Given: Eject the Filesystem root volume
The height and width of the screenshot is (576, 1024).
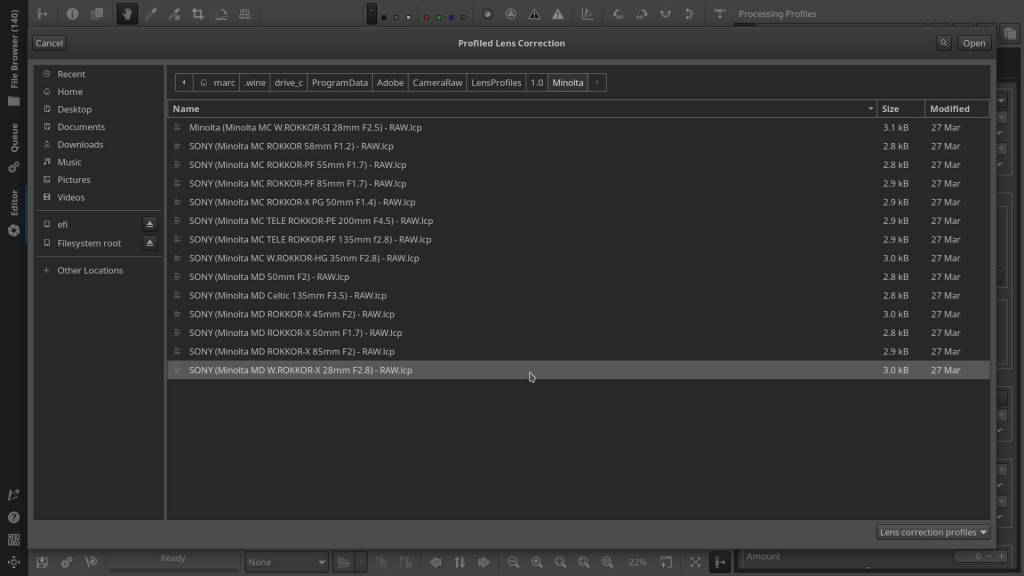Looking at the screenshot, I should pyautogui.click(x=150, y=243).
